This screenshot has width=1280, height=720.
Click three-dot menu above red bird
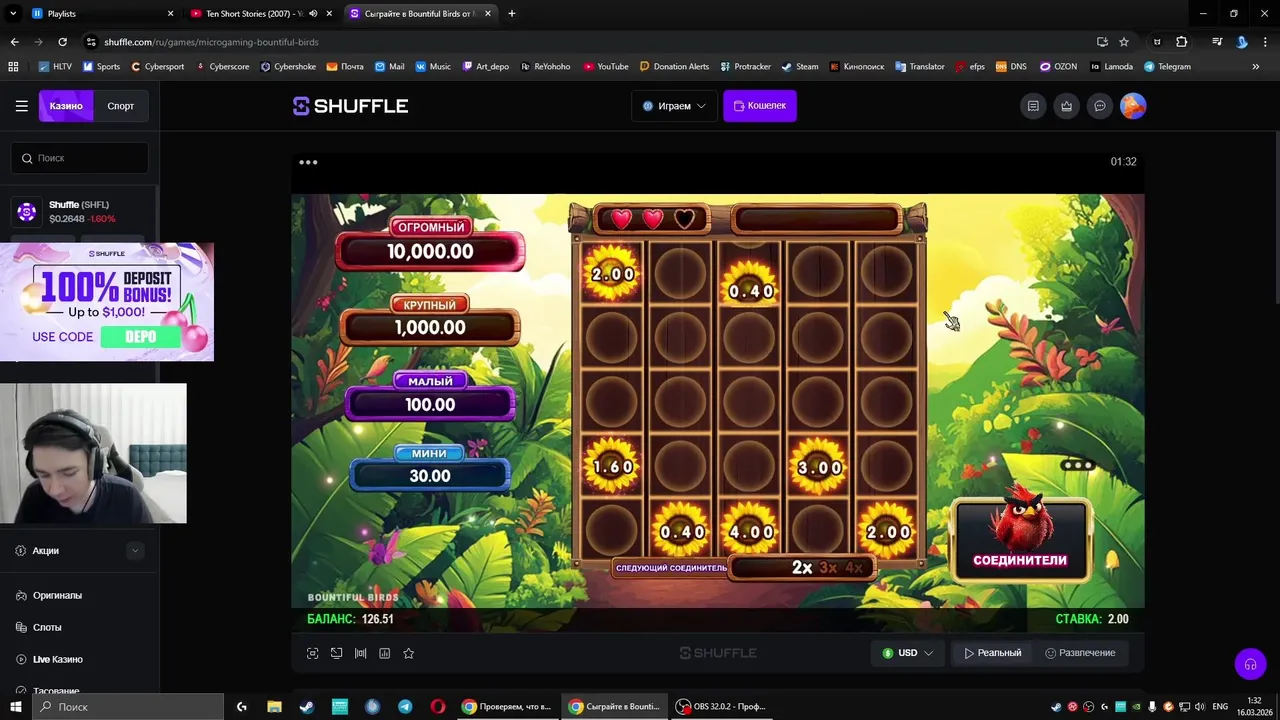point(1078,465)
